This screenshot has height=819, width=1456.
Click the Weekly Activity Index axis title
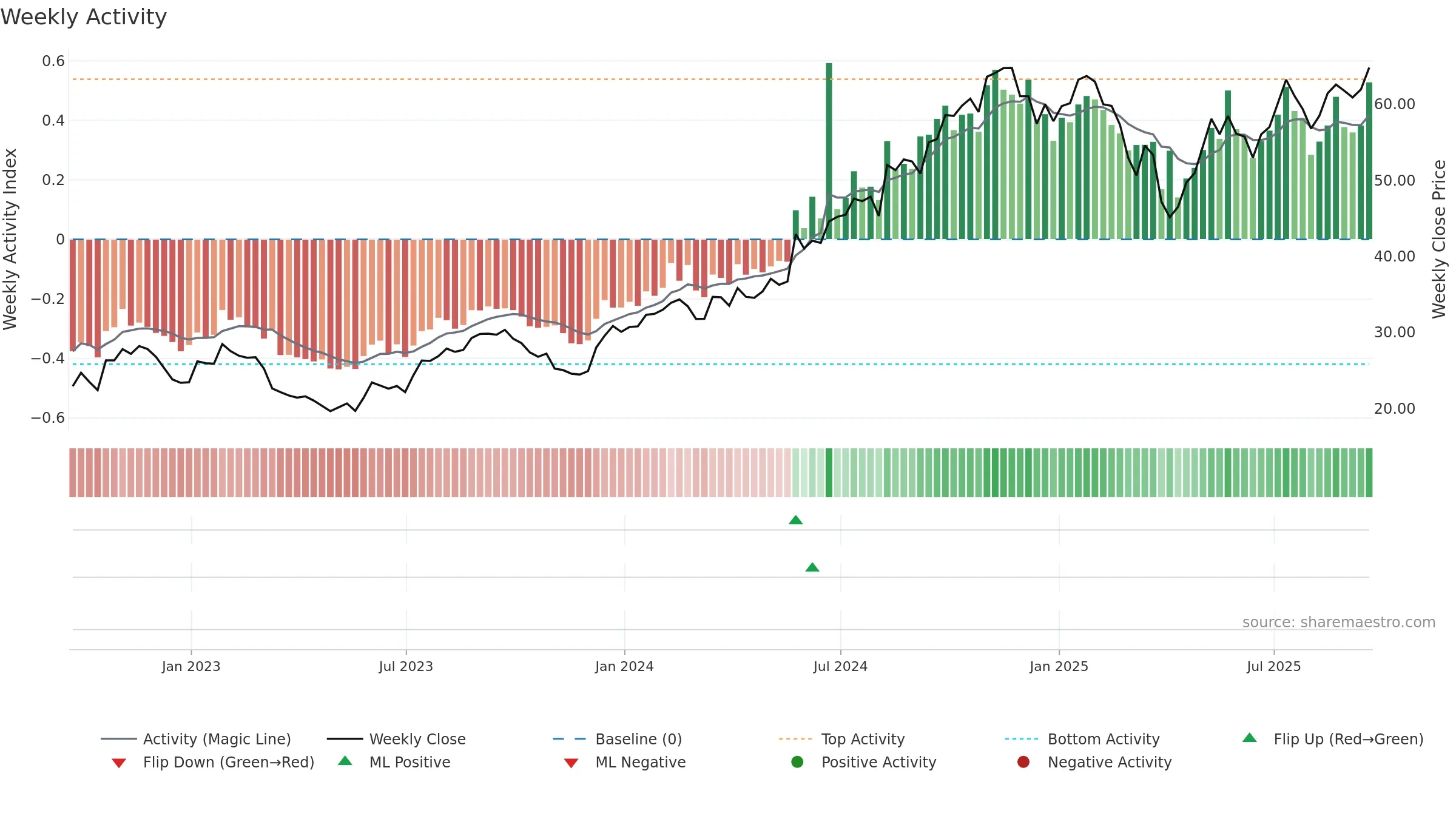pyautogui.click(x=10, y=239)
